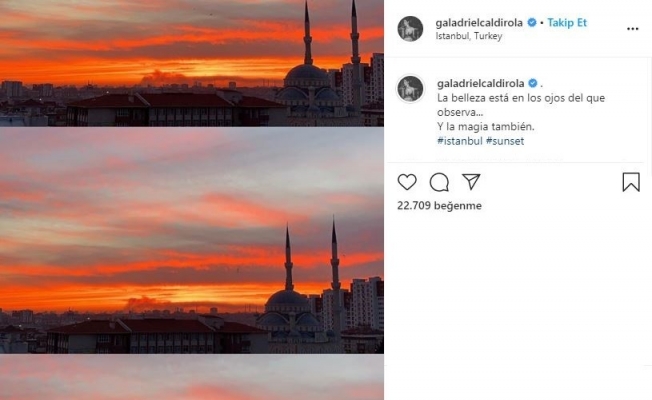Open galadrielcaldirola profile from the header username
652x400 pixels.
click(x=479, y=22)
